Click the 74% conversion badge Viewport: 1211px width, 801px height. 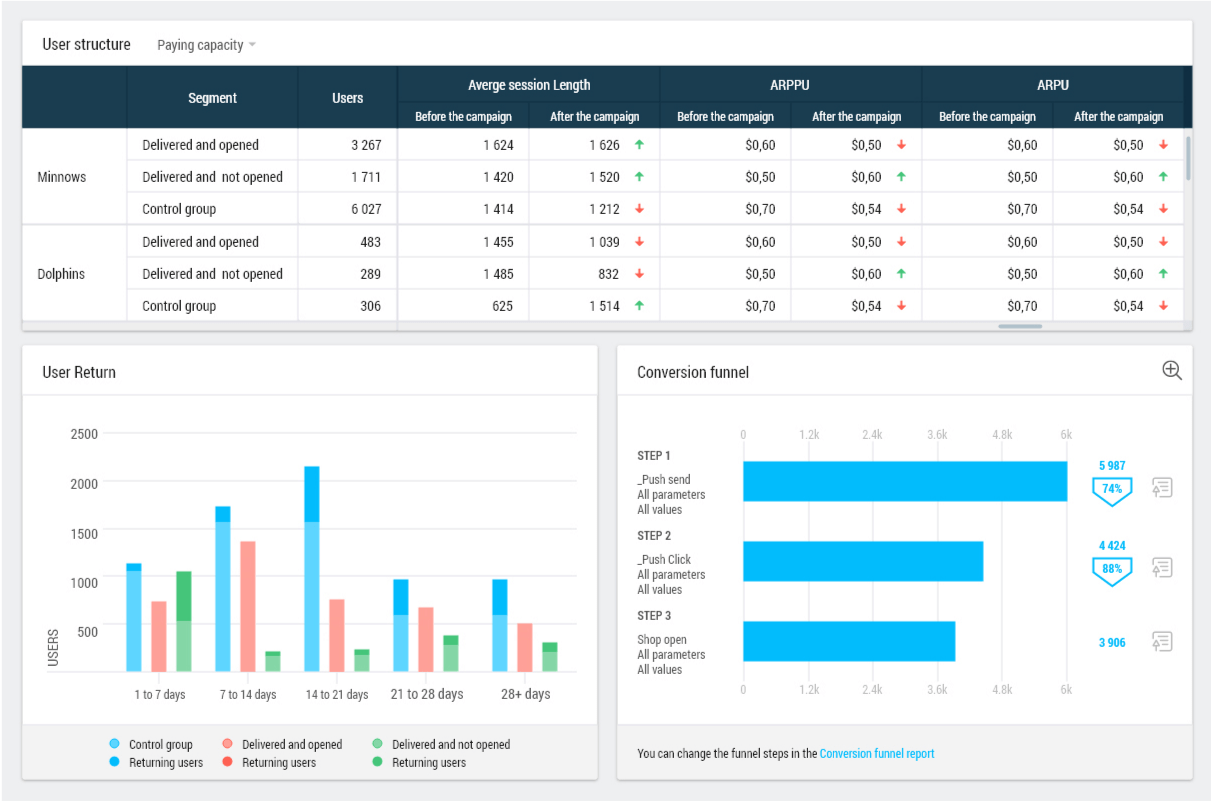click(x=1111, y=489)
